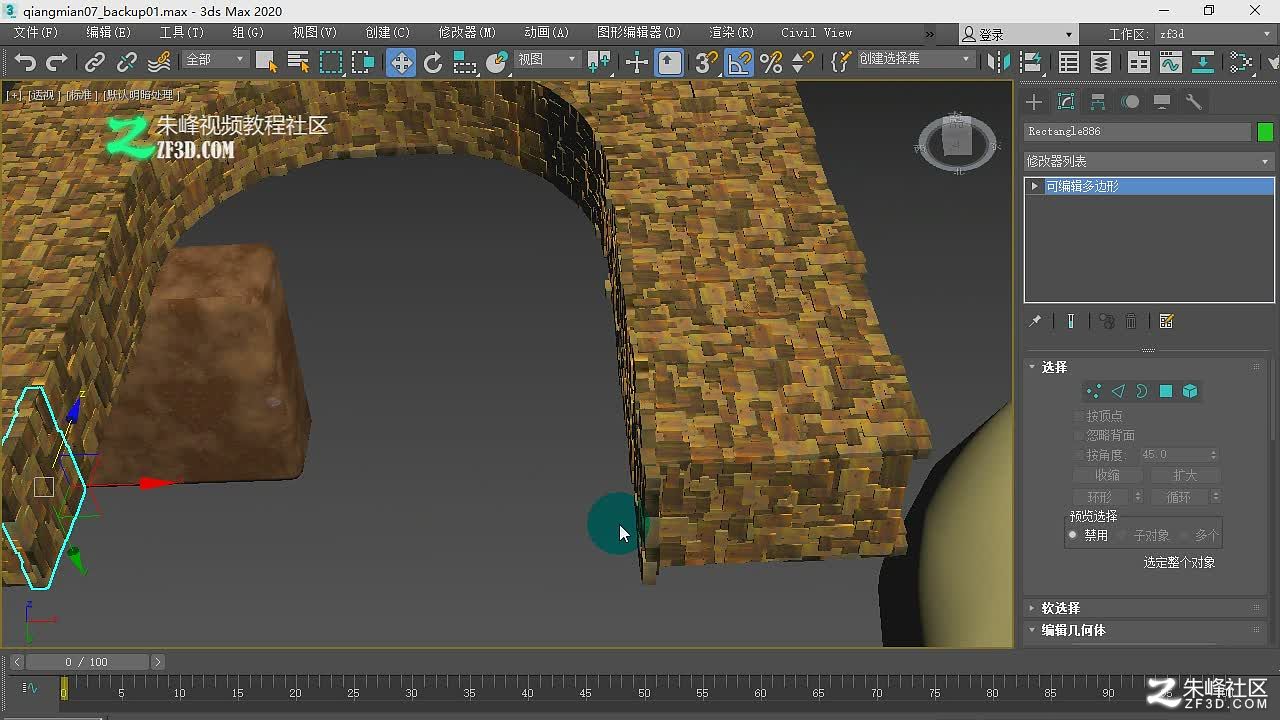The image size is (1280, 720).
Task: Open the 渲染(R) menu
Action: [731, 32]
